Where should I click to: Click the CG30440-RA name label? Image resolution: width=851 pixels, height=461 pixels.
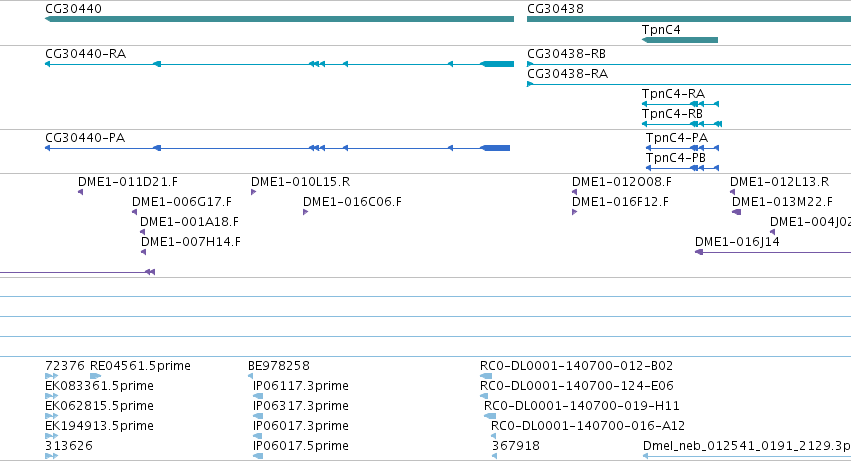[85, 54]
